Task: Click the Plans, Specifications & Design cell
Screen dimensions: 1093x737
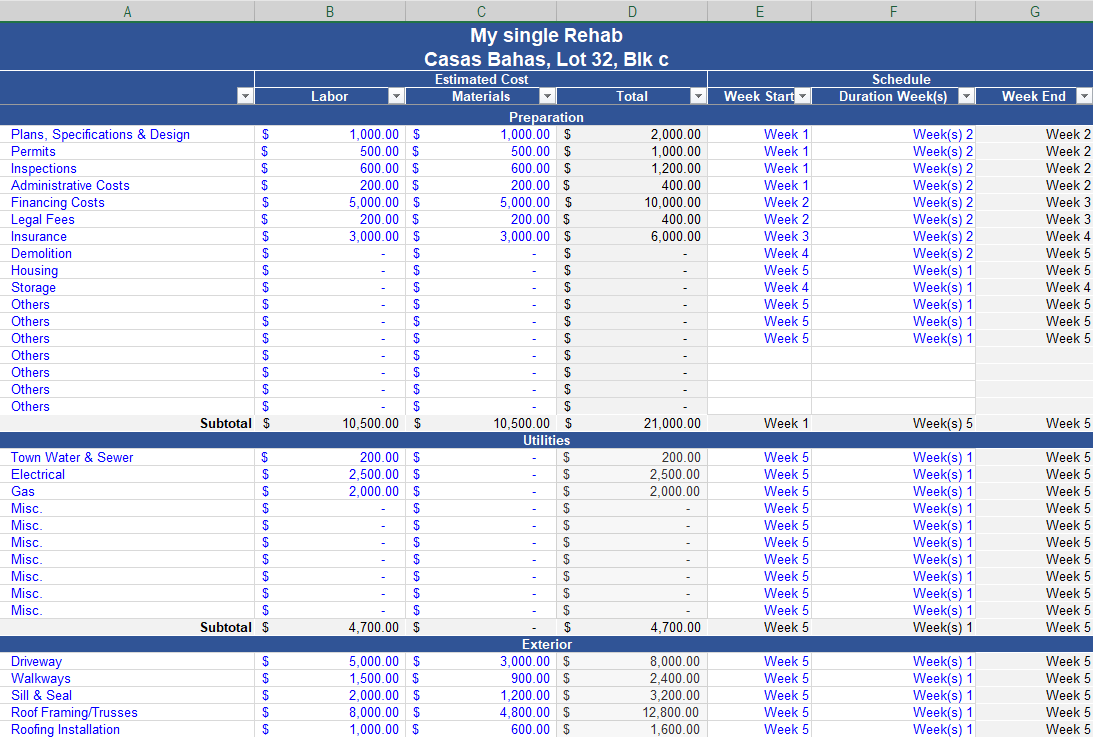Action: [x=100, y=134]
